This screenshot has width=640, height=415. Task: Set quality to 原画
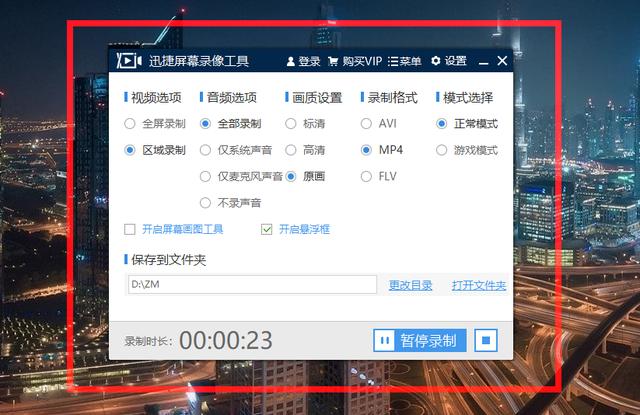click(305, 176)
